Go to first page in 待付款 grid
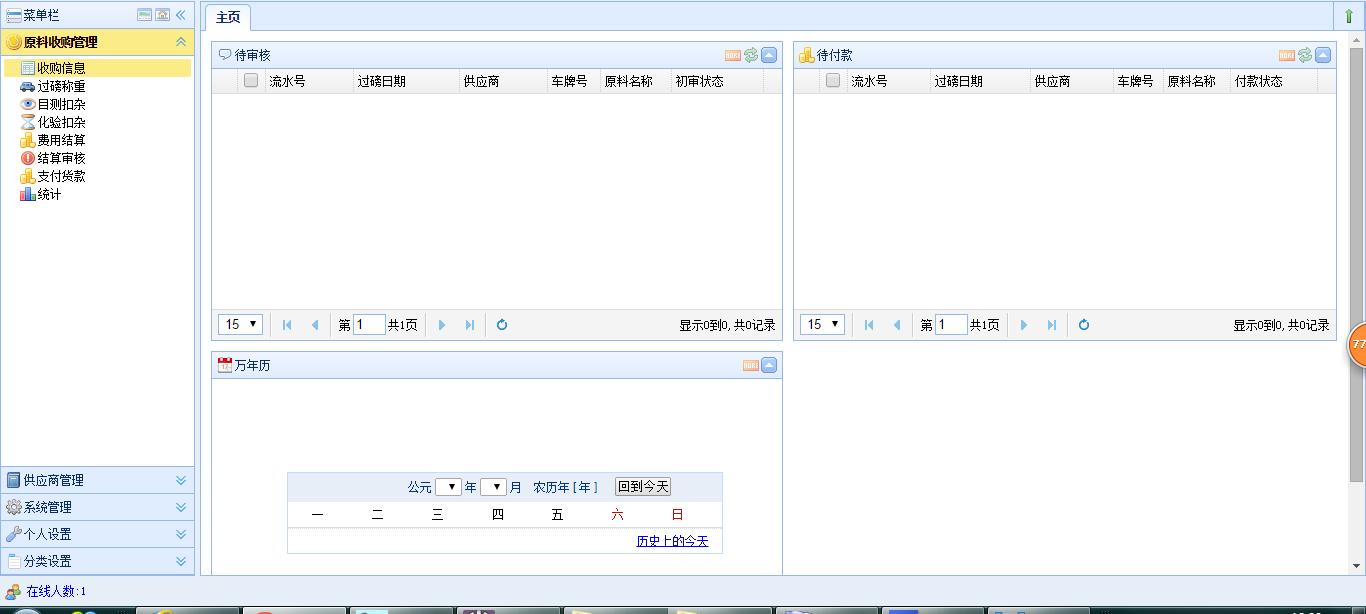1366x614 pixels. click(869, 325)
